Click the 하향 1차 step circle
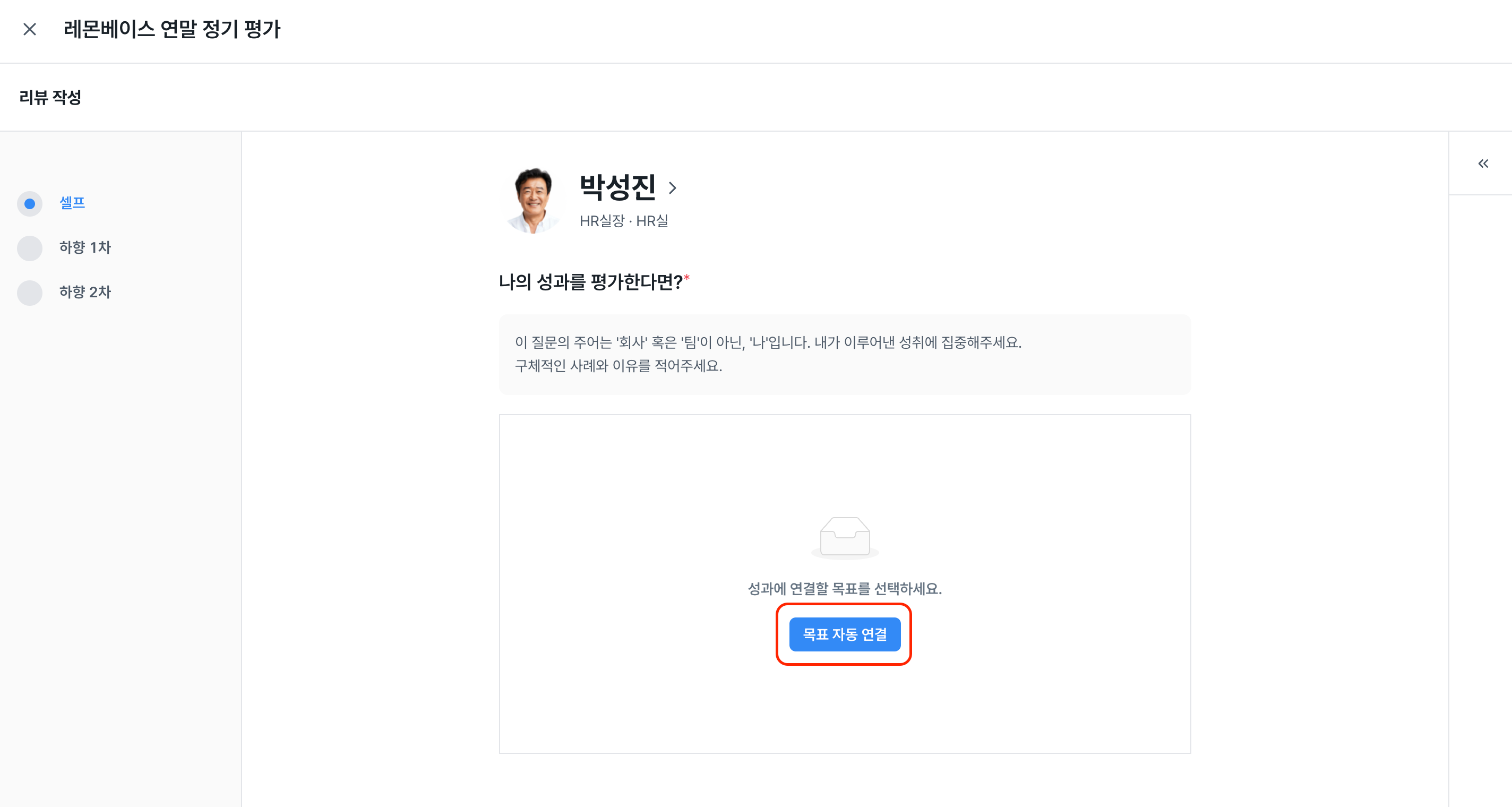The height and width of the screenshot is (807, 1512). [29, 248]
